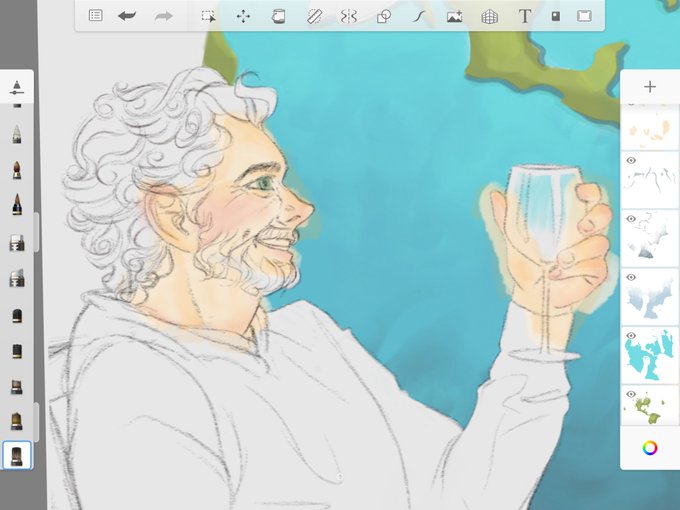Open the color wheel picker
680x510 pixels.
650,448
